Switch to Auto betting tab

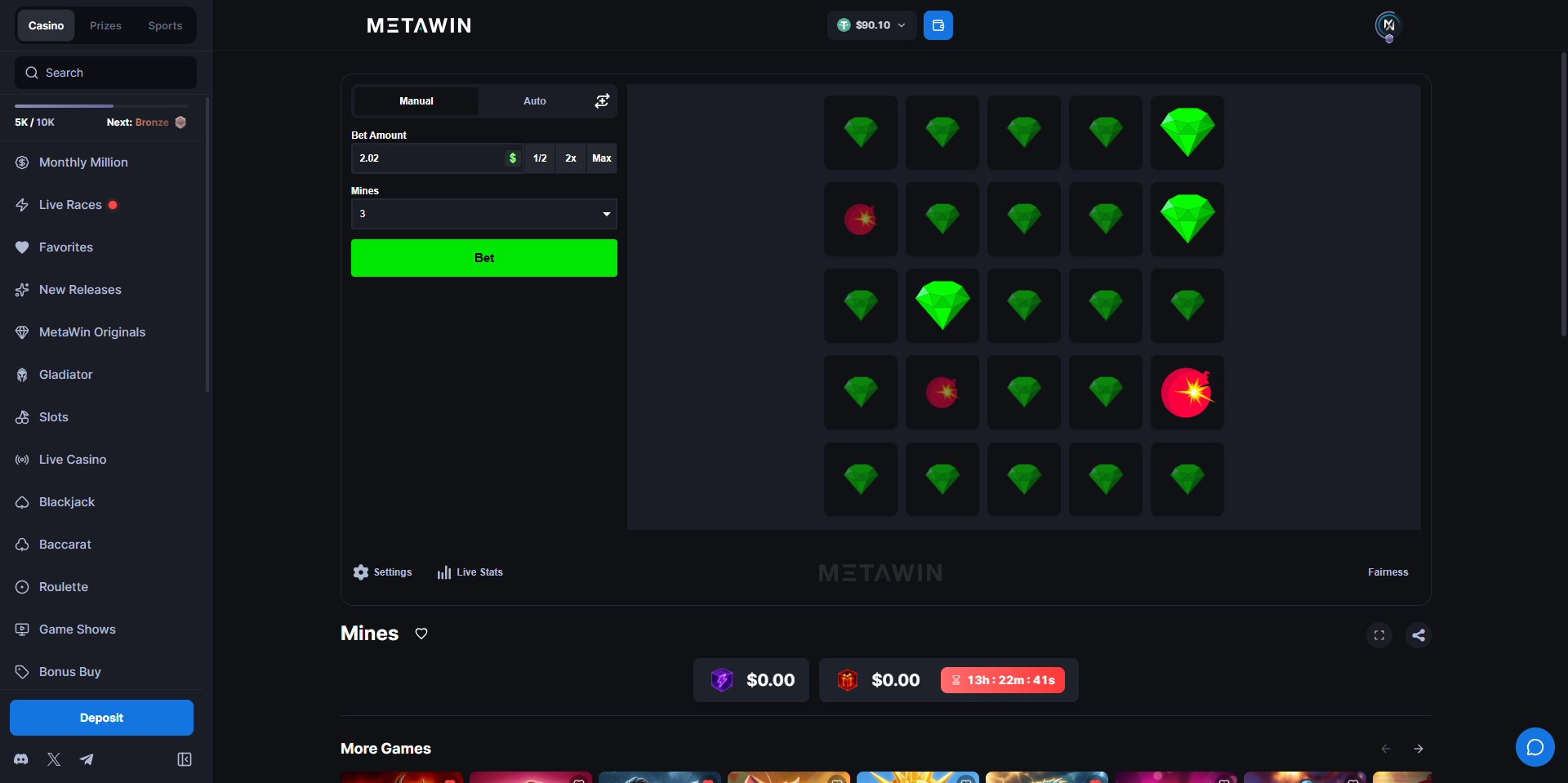(x=535, y=101)
